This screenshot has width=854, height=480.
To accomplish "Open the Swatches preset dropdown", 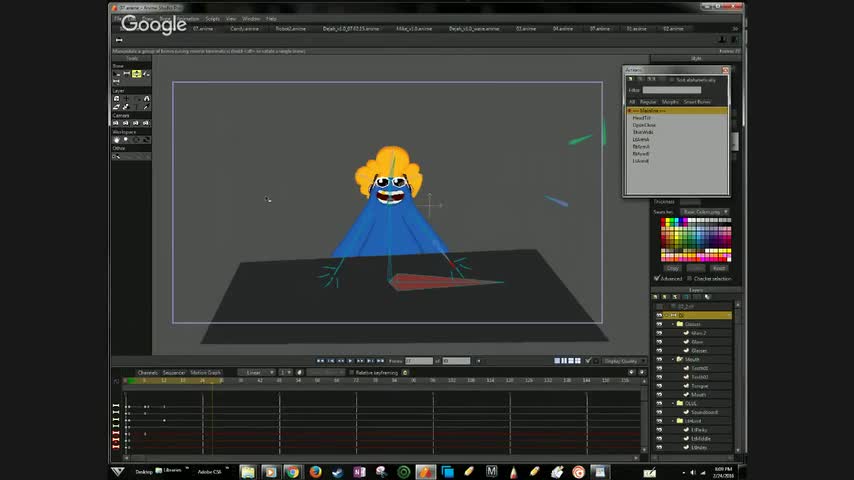I will tap(705, 212).
